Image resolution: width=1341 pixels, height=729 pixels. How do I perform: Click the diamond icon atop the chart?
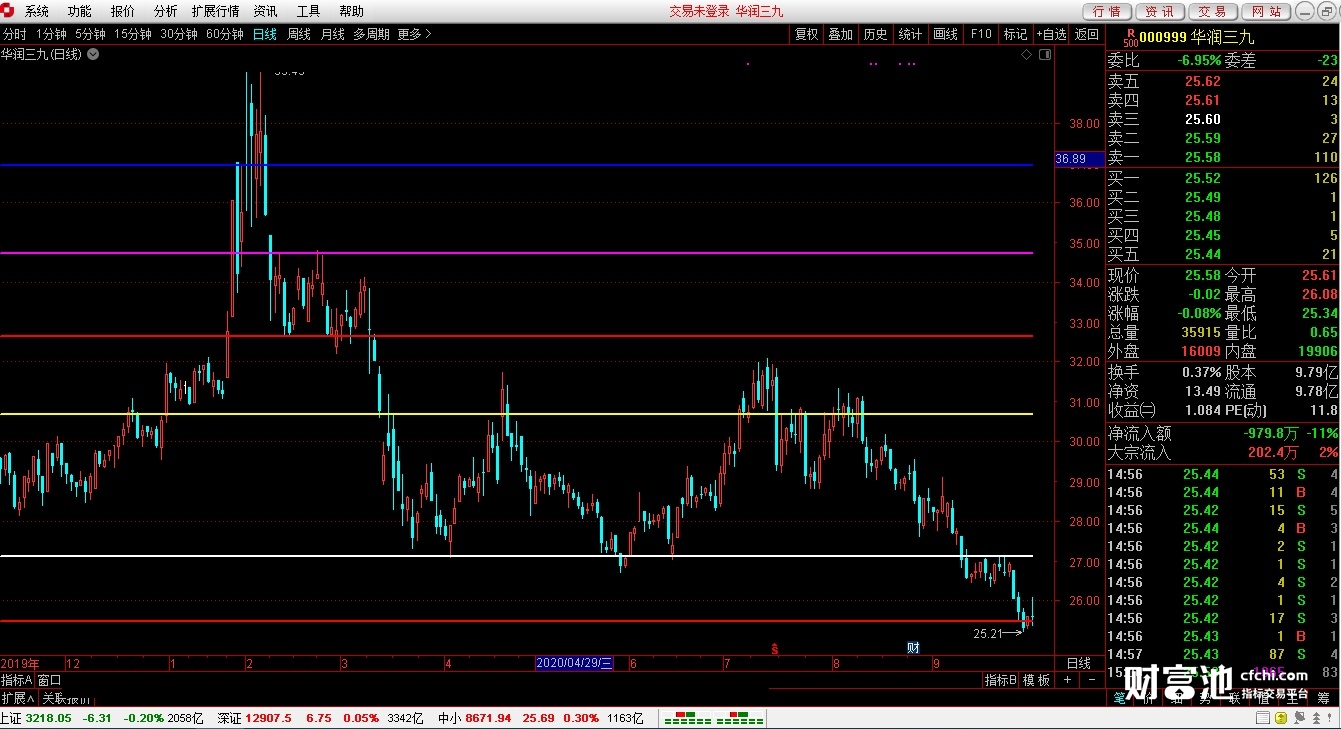tap(1027, 56)
